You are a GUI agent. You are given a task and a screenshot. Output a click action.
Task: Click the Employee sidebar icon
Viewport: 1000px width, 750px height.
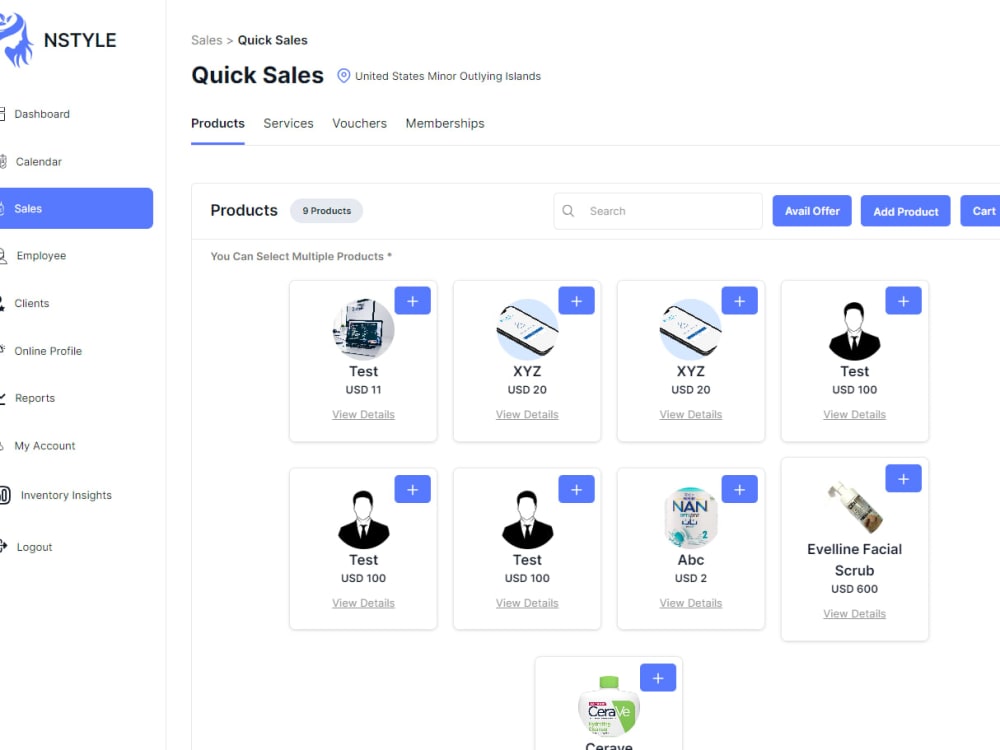pos(4,256)
